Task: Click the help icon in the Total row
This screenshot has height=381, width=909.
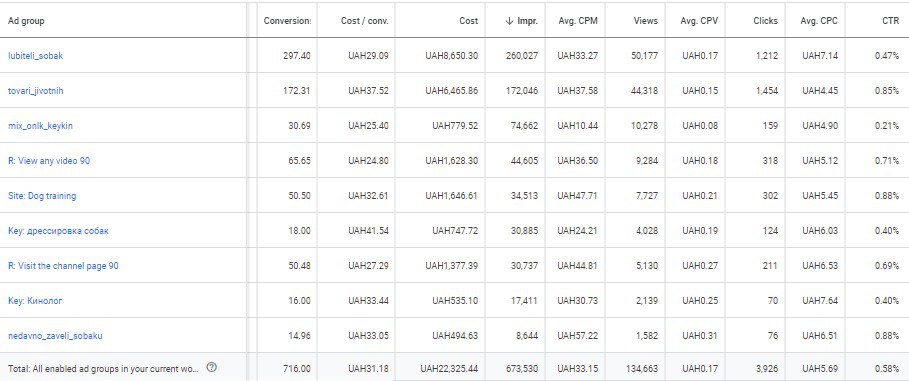Action: pos(212,368)
